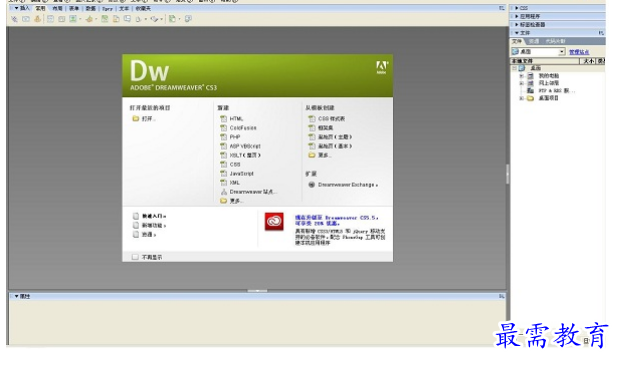This screenshot has height=367, width=617.
Task: Click the Tag Chooser icon
Action: tap(188, 19)
